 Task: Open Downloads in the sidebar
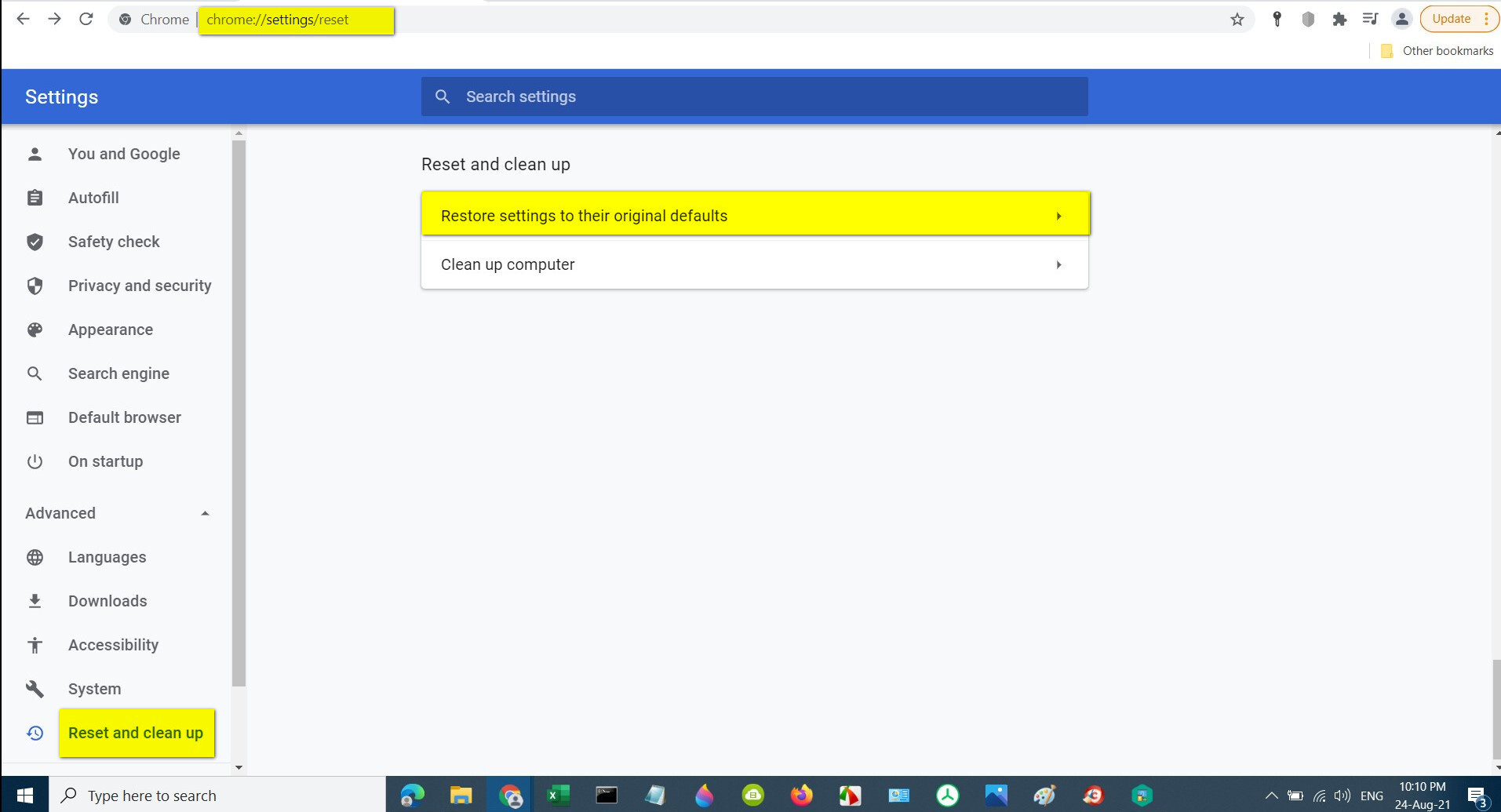tap(107, 601)
